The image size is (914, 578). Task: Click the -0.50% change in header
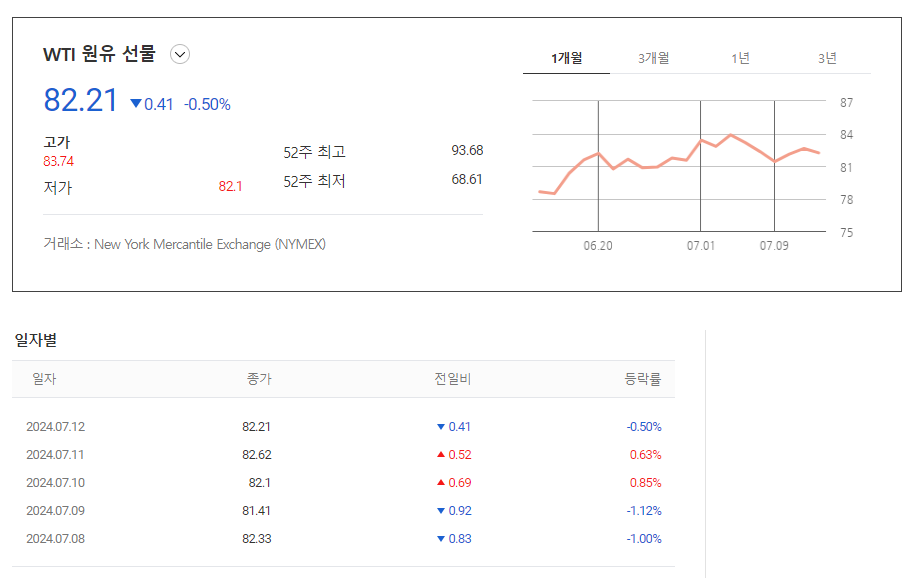click(x=207, y=104)
